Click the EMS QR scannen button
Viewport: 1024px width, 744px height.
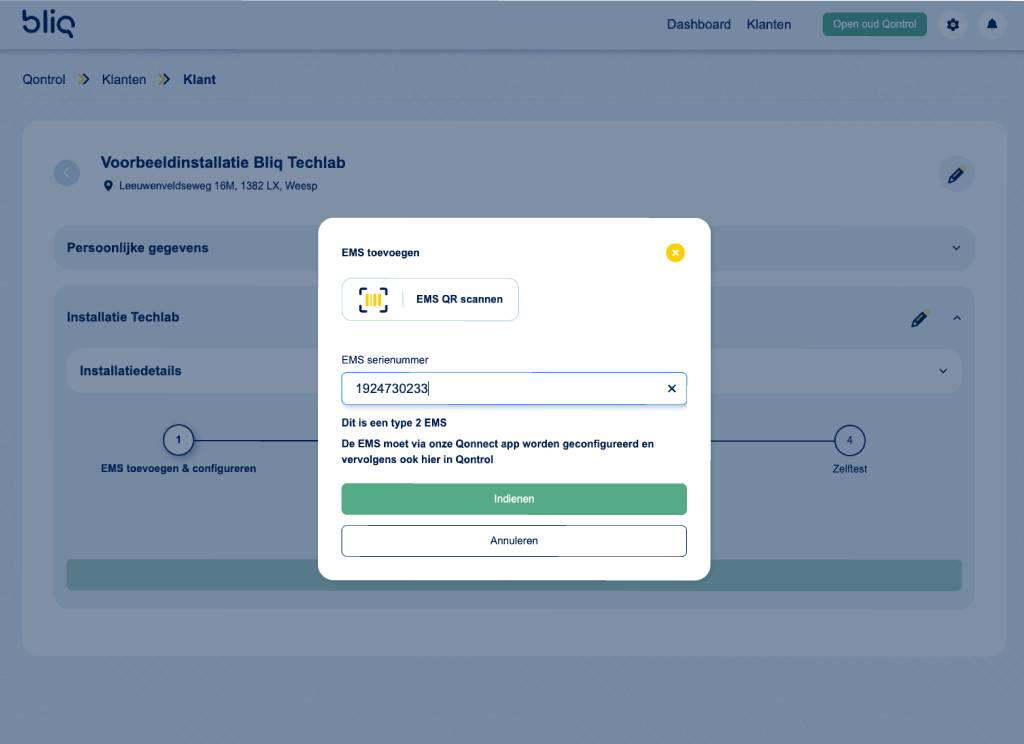pos(430,299)
